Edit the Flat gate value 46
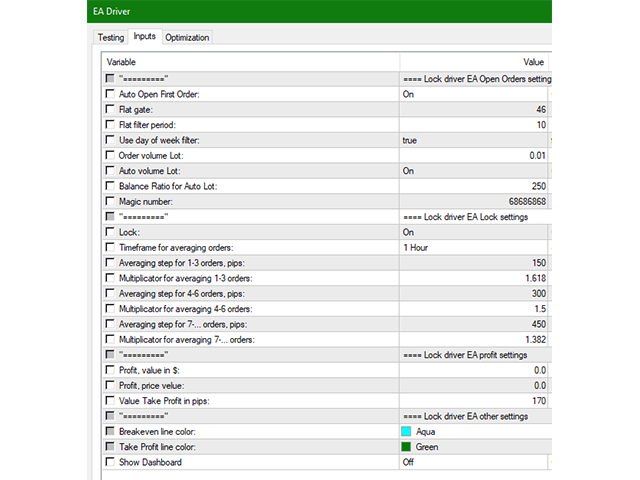 (x=473, y=109)
